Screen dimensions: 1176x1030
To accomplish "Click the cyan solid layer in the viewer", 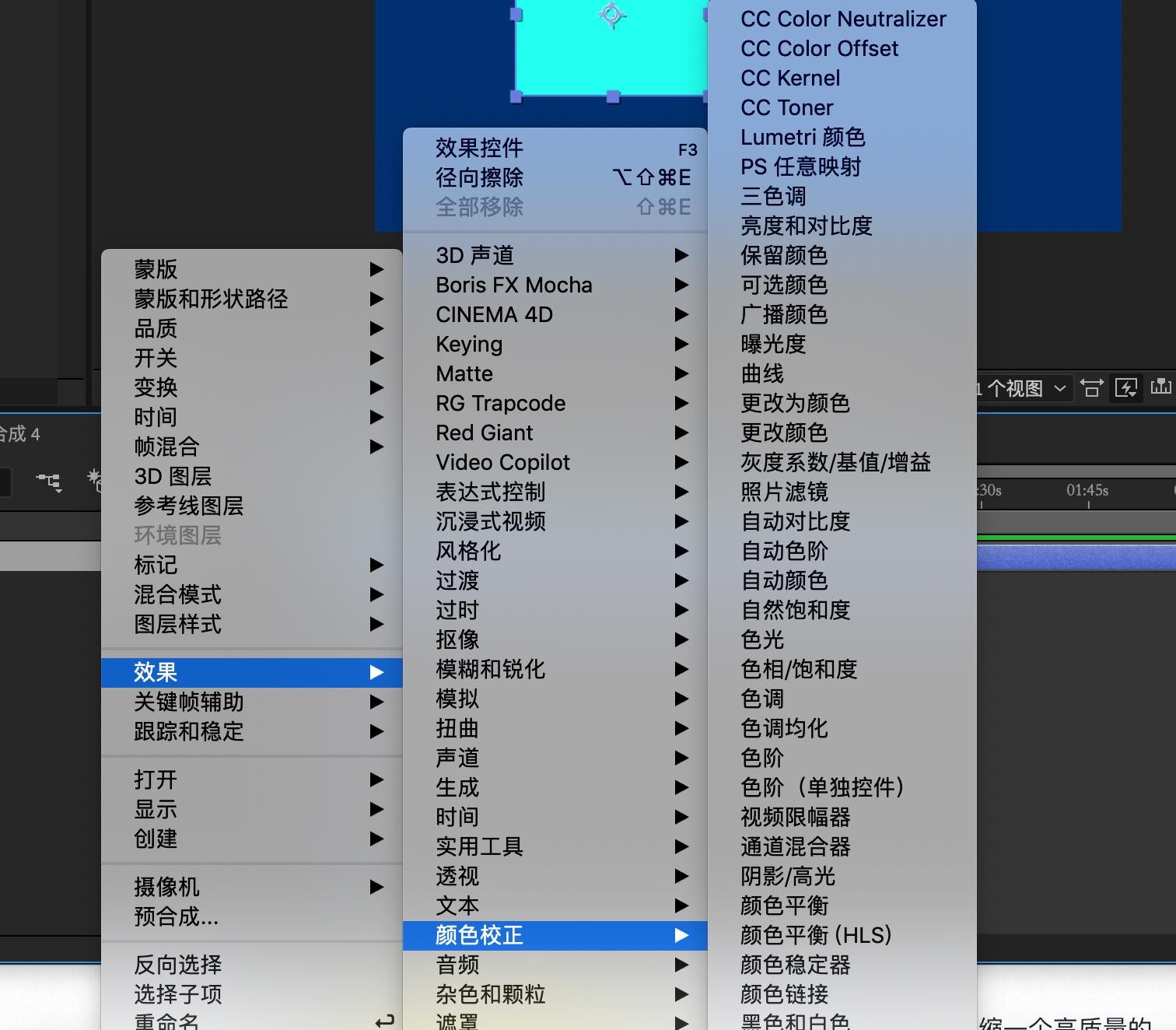I will [x=614, y=51].
